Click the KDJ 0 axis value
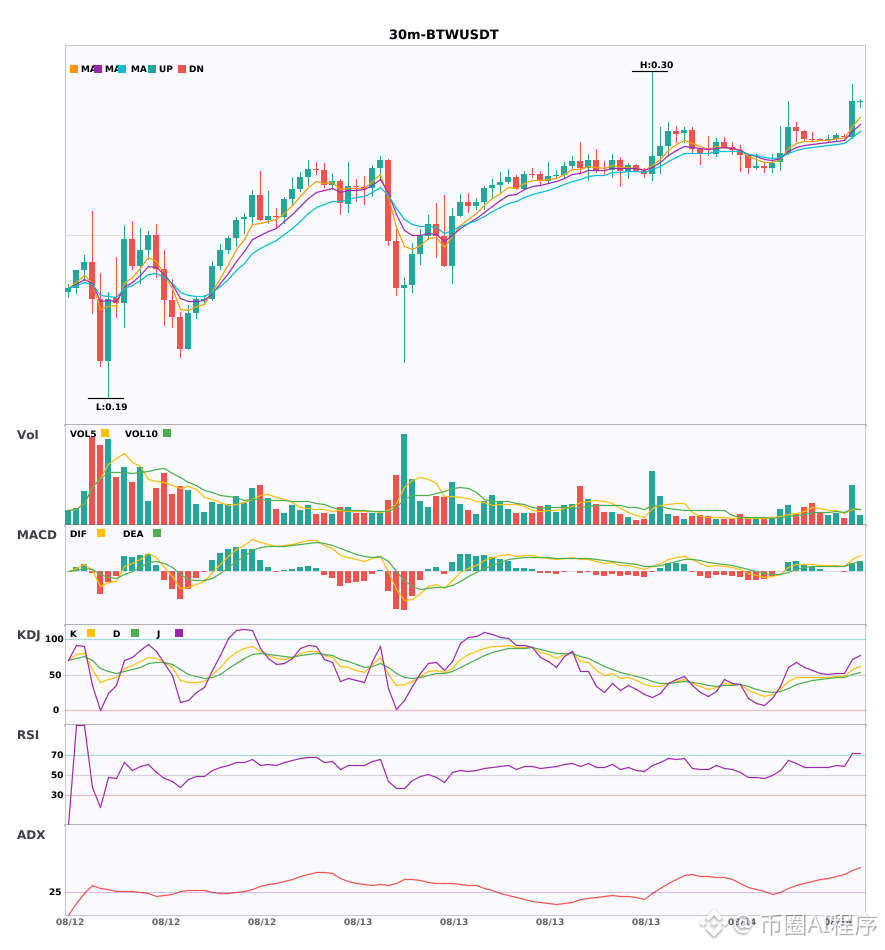 (x=56, y=710)
